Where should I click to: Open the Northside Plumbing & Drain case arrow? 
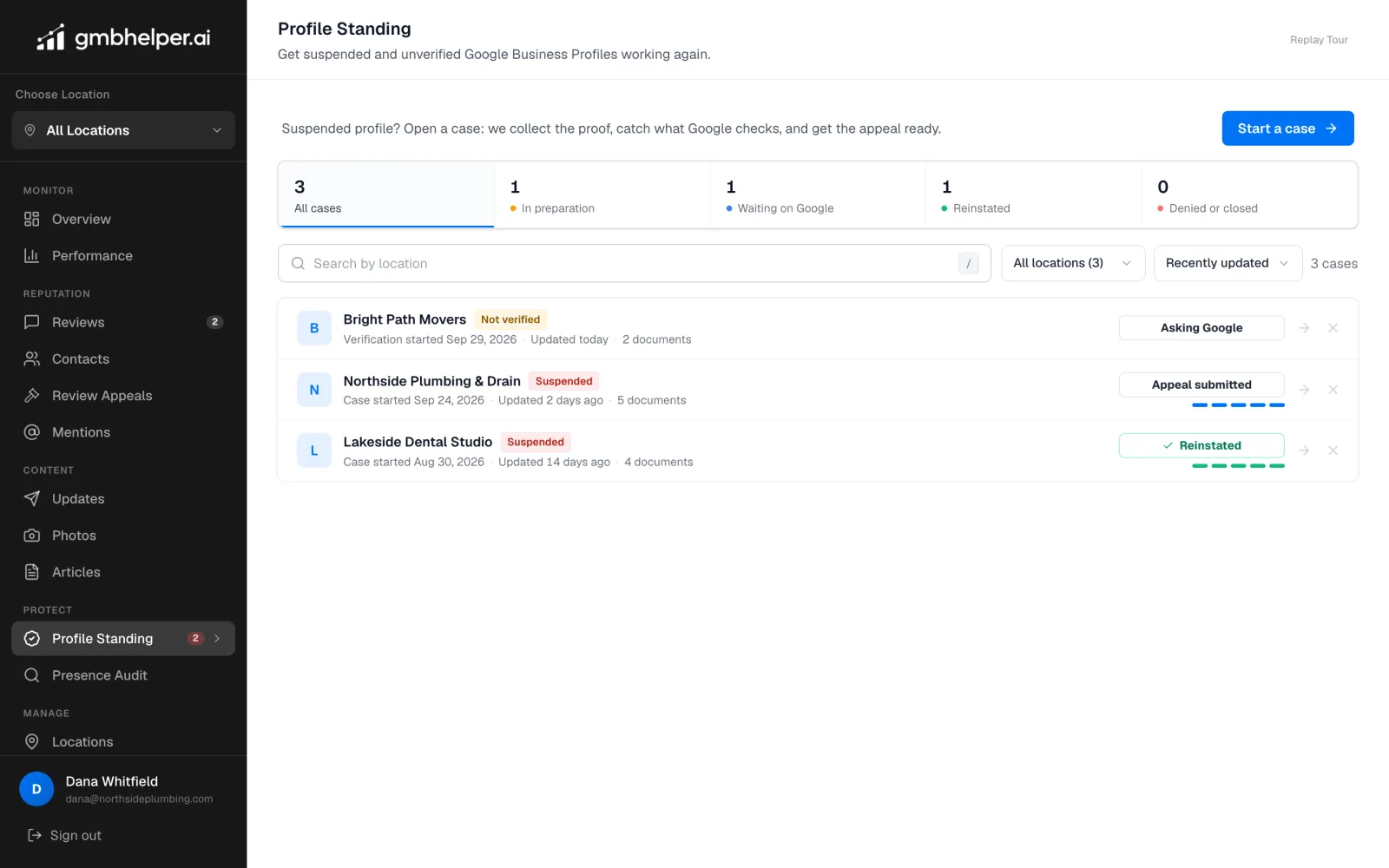(x=1304, y=390)
